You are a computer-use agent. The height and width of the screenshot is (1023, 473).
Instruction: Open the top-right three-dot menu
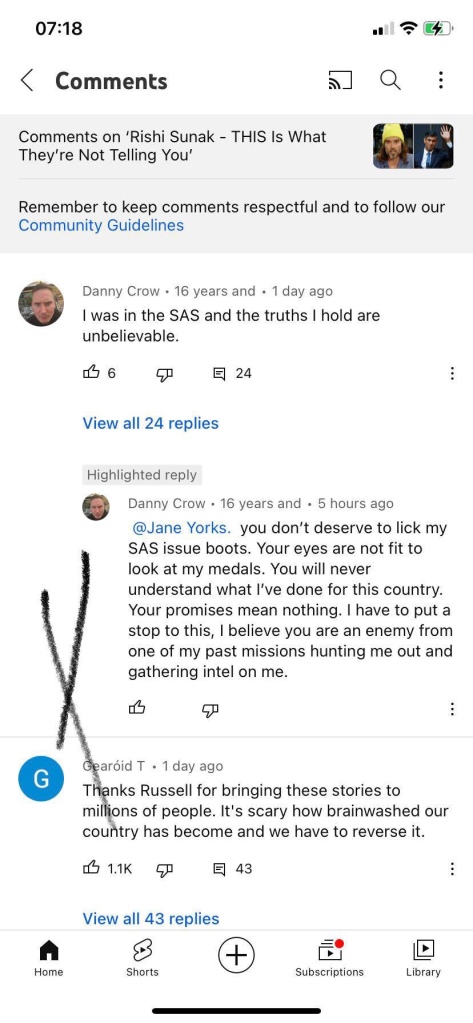coord(440,80)
